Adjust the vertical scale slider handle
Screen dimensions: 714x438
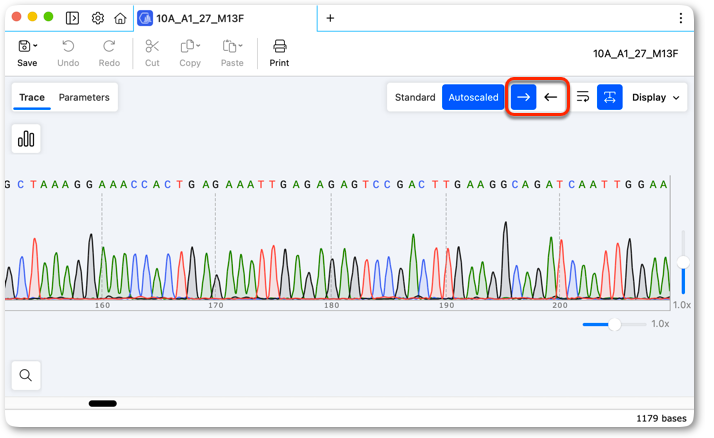click(x=683, y=262)
